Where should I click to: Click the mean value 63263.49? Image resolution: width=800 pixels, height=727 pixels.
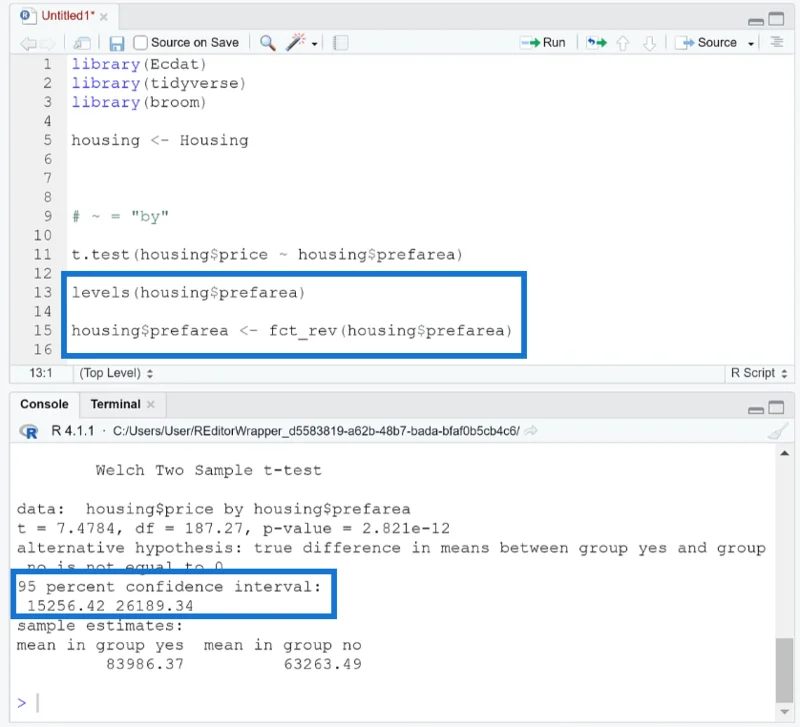coord(322,664)
